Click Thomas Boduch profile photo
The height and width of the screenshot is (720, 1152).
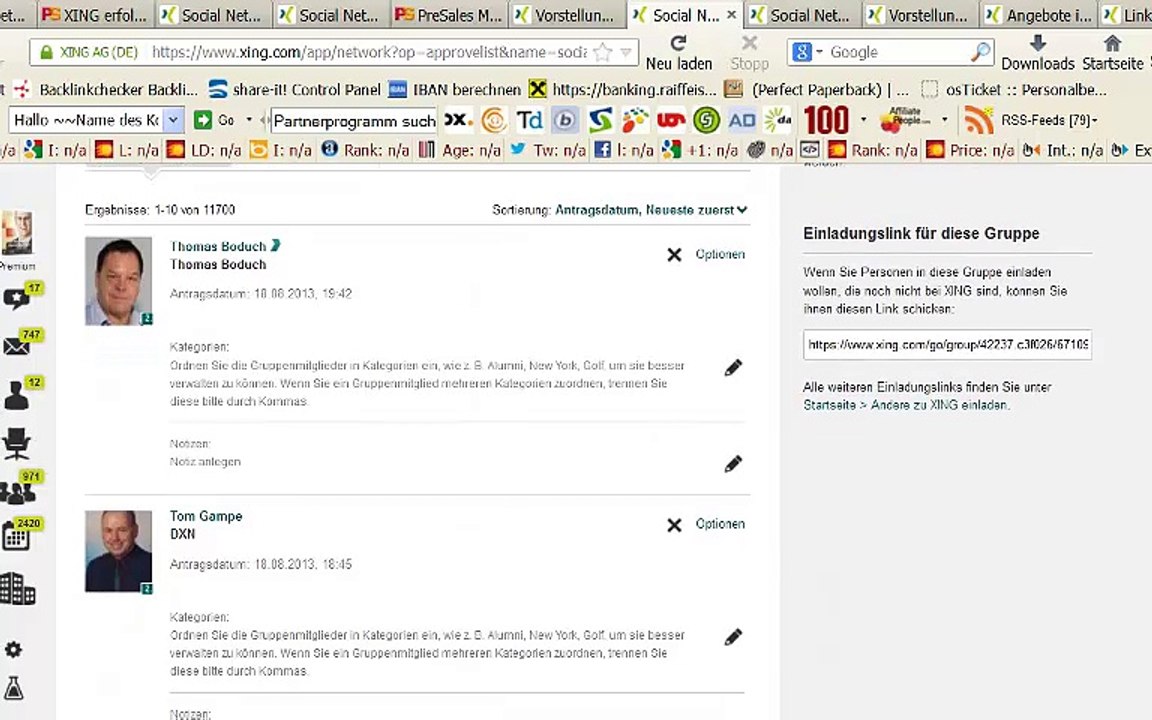click(118, 281)
